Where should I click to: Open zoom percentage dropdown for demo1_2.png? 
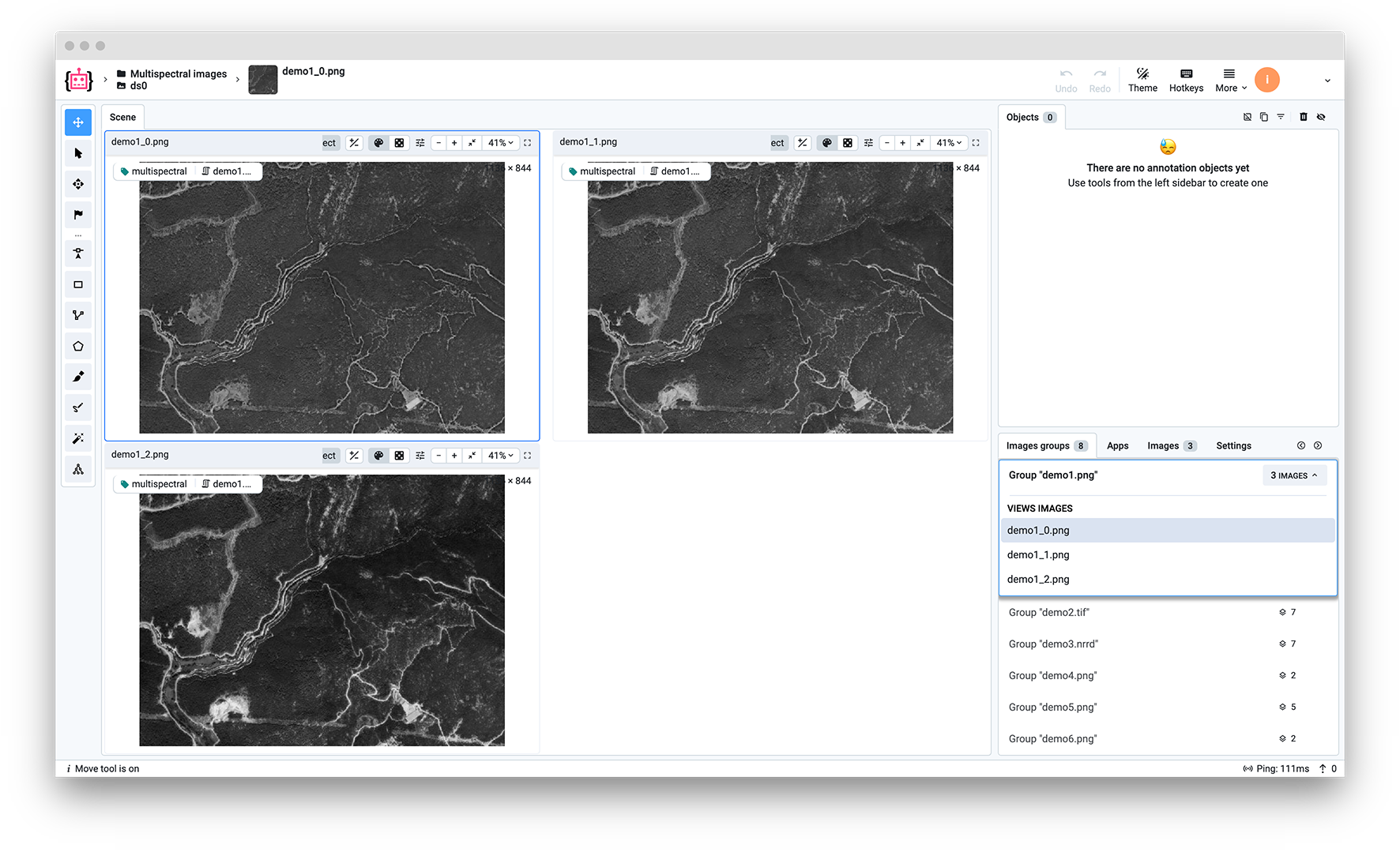[x=501, y=456]
